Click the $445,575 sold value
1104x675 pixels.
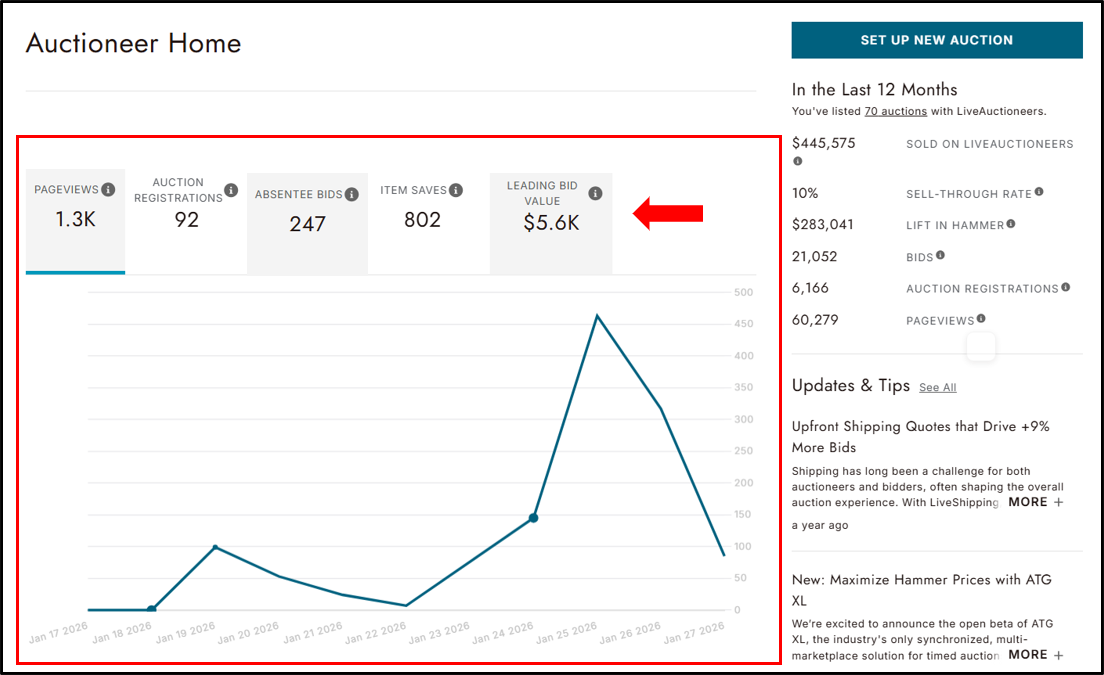click(x=823, y=143)
